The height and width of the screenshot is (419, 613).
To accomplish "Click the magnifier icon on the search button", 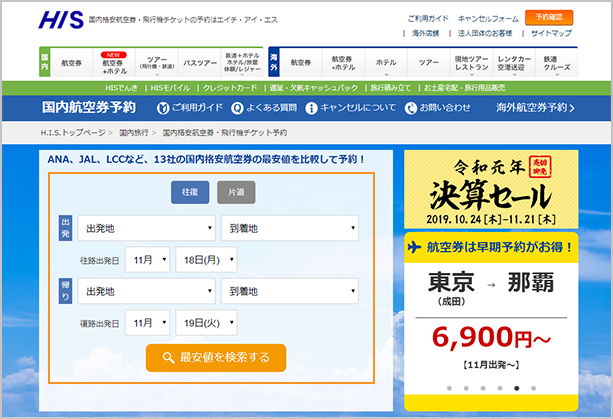I will pos(168,357).
